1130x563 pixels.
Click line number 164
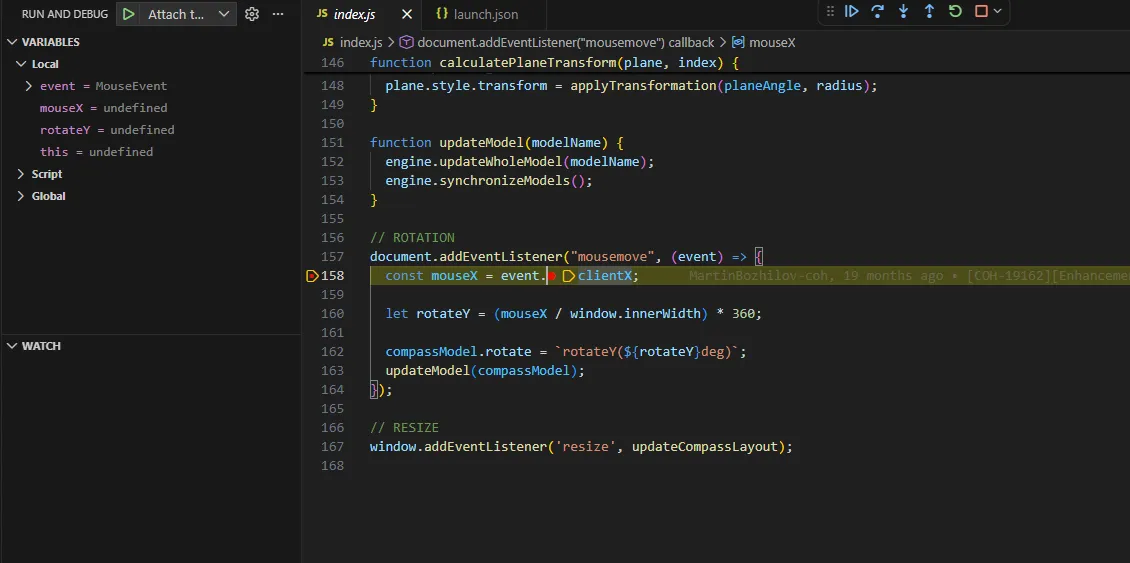coord(332,389)
